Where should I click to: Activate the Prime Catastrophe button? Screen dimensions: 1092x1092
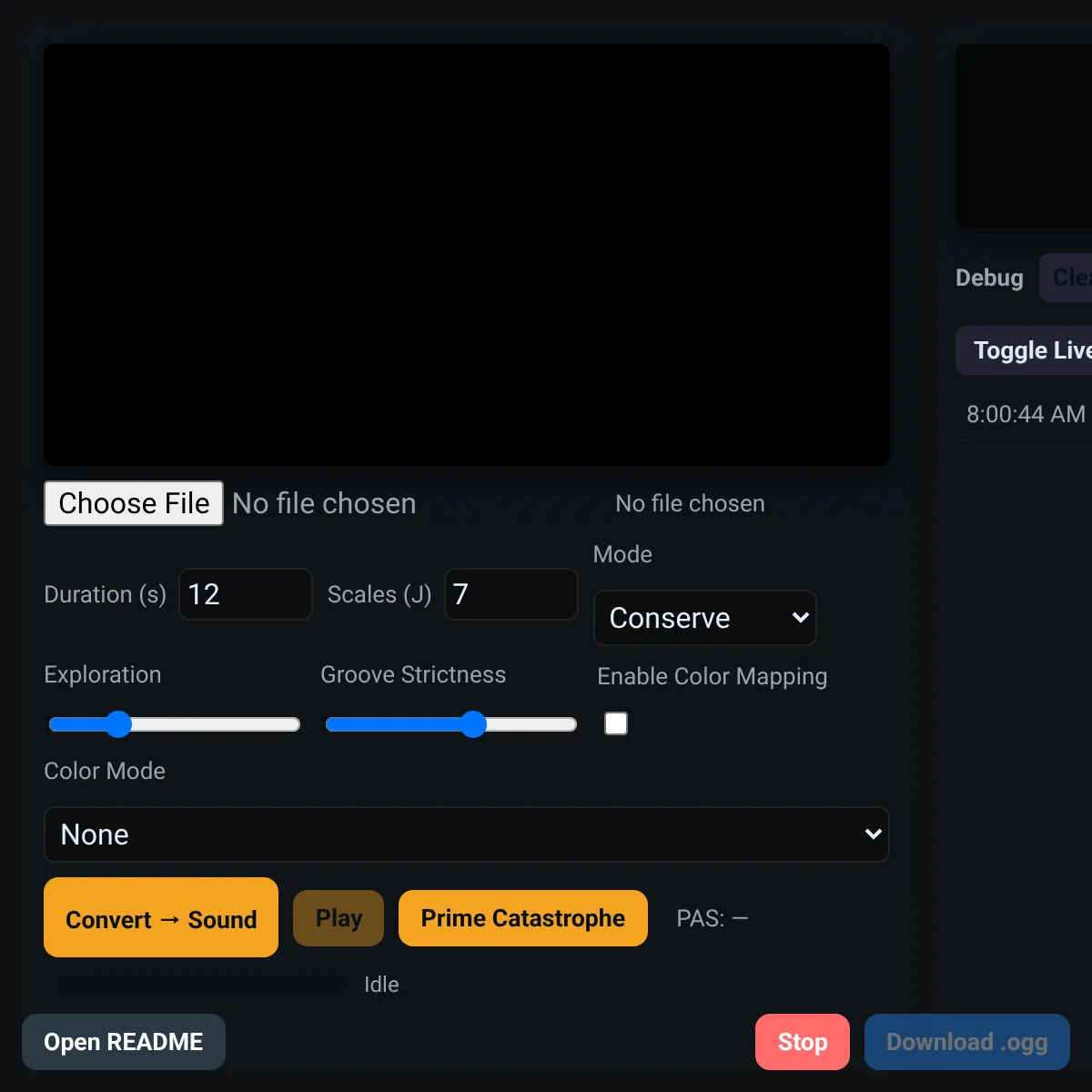coord(523,918)
